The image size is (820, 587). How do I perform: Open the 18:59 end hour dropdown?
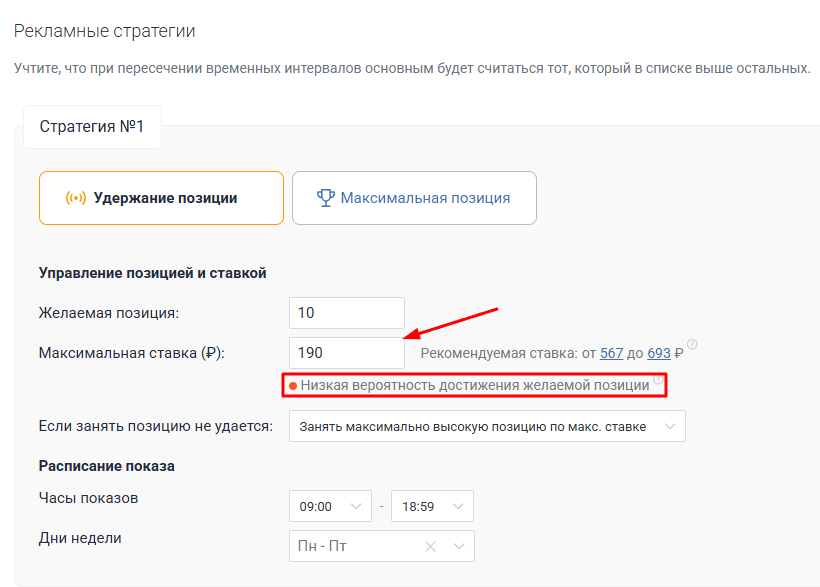432,506
